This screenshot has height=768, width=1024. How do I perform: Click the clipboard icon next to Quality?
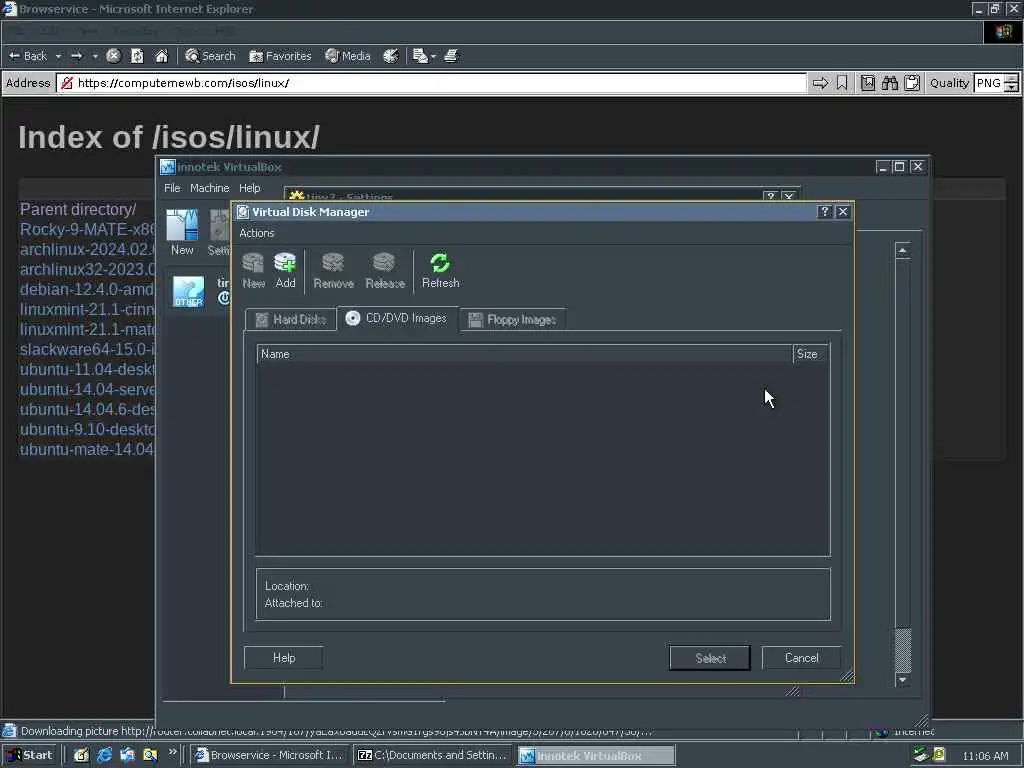tap(912, 83)
